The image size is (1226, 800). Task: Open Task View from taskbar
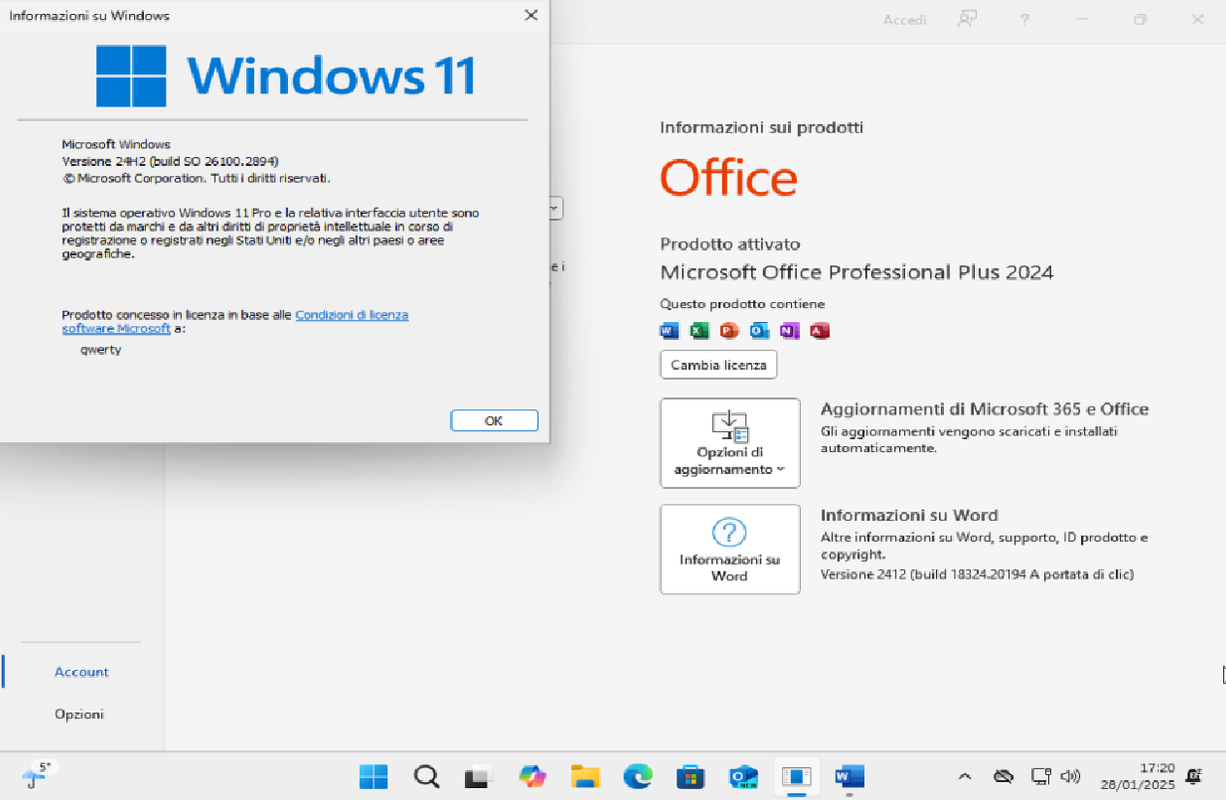click(479, 776)
